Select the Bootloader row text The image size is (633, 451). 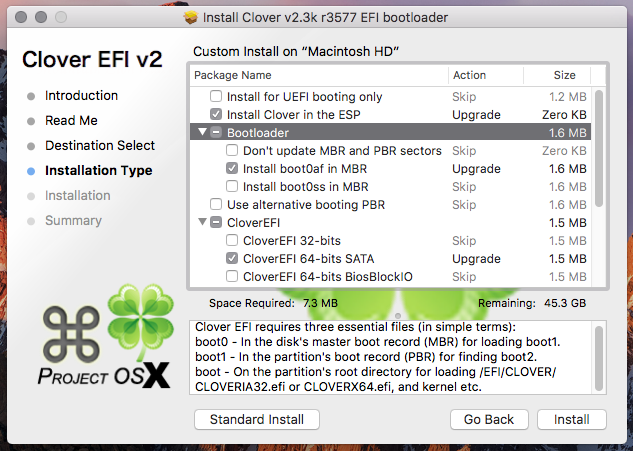click(258, 133)
